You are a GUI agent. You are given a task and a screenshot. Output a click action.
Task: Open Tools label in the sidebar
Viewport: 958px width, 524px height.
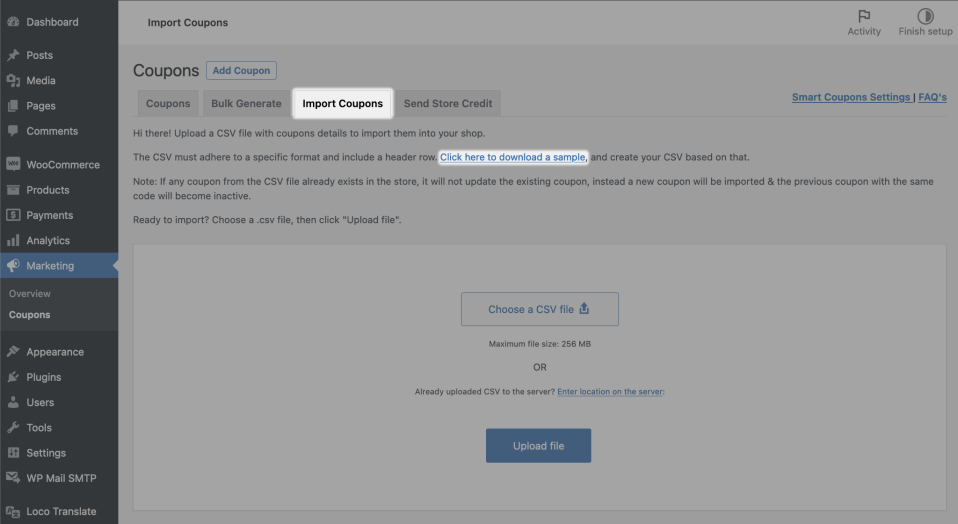pyautogui.click(x=39, y=428)
